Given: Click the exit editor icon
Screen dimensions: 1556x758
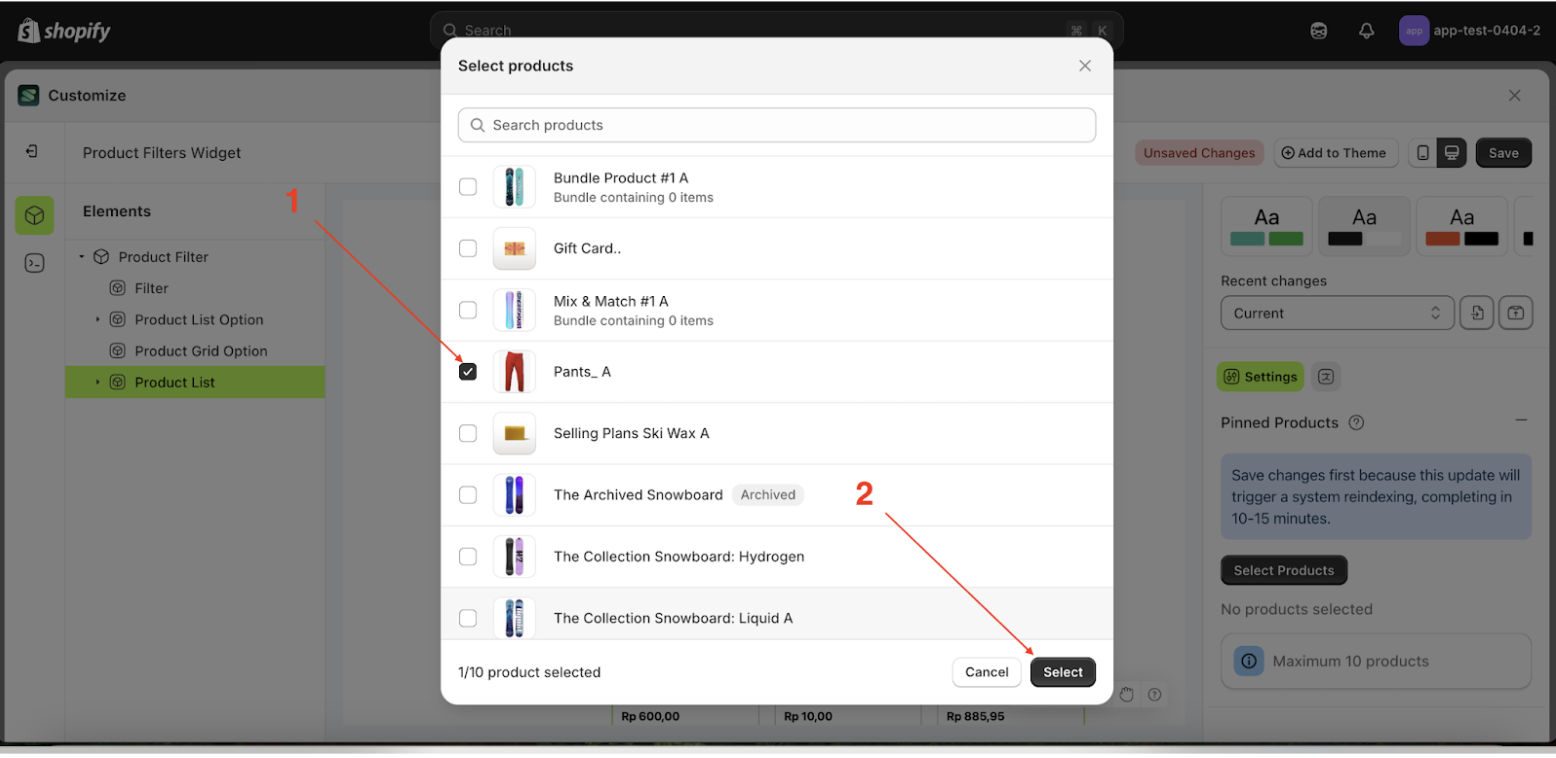Looking at the screenshot, I should click(32, 152).
